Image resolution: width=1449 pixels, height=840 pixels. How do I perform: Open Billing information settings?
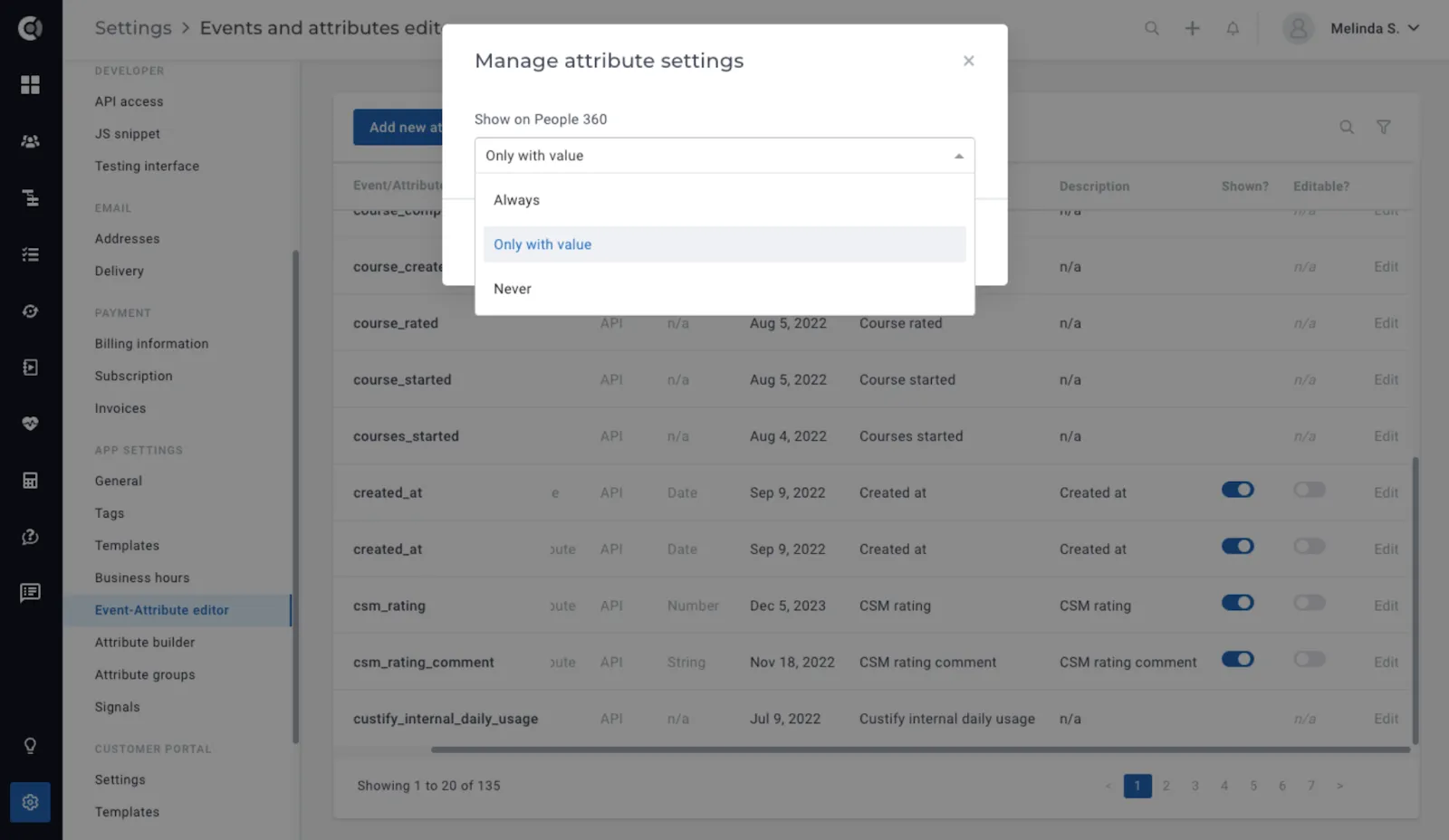(x=151, y=344)
